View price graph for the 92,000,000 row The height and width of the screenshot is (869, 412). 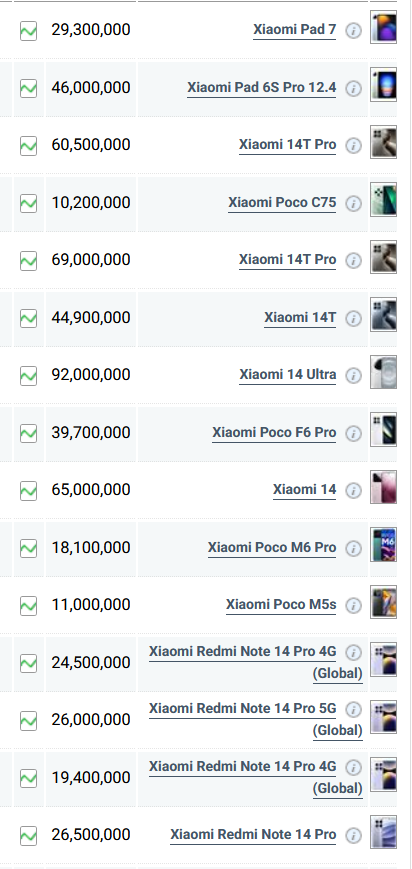coord(28,376)
